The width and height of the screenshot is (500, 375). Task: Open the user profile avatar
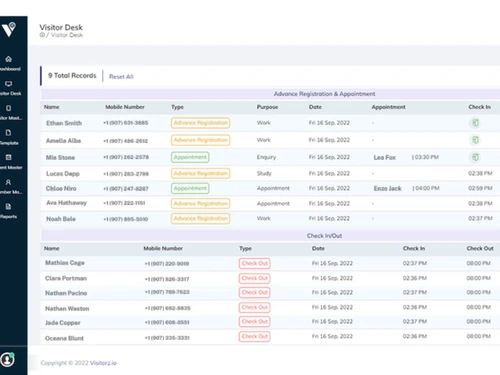7,360
